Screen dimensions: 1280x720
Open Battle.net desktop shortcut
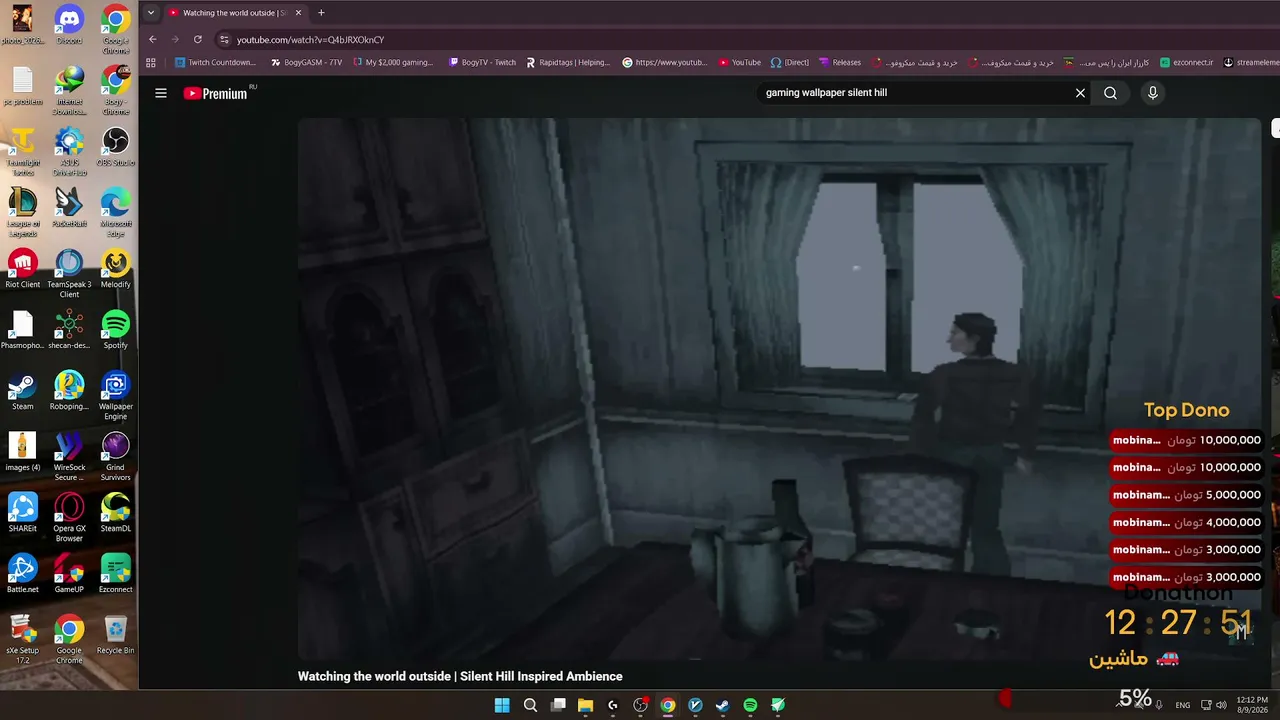[22, 574]
